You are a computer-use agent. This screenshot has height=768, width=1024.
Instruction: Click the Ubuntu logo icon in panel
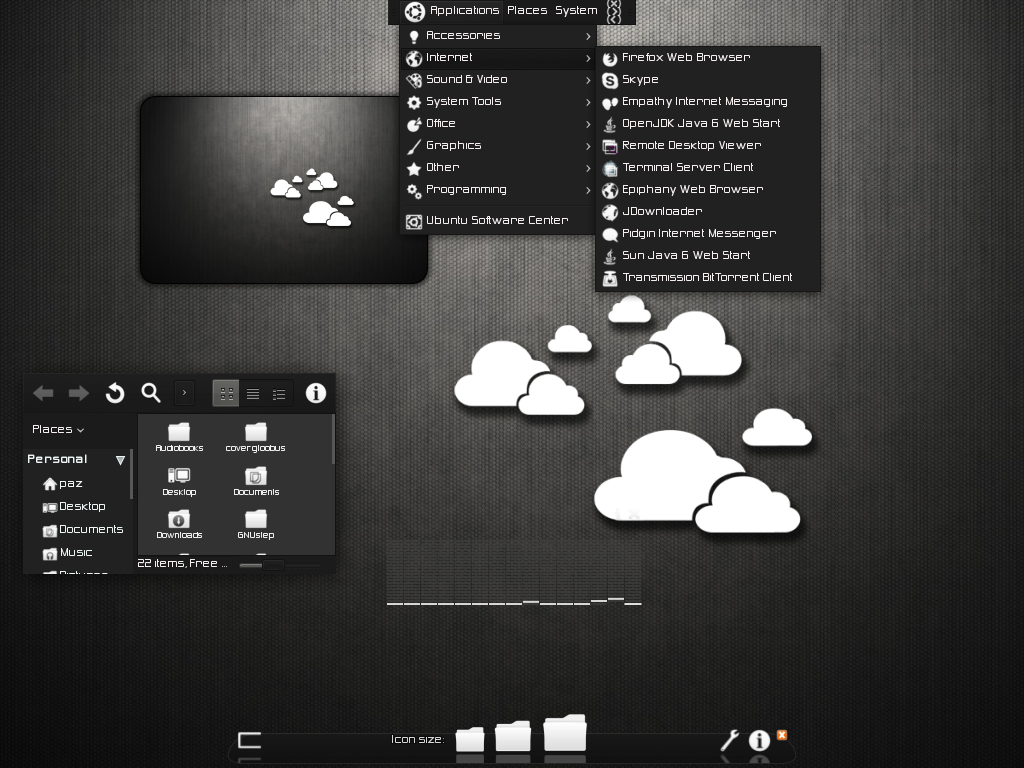click(415, 11)
